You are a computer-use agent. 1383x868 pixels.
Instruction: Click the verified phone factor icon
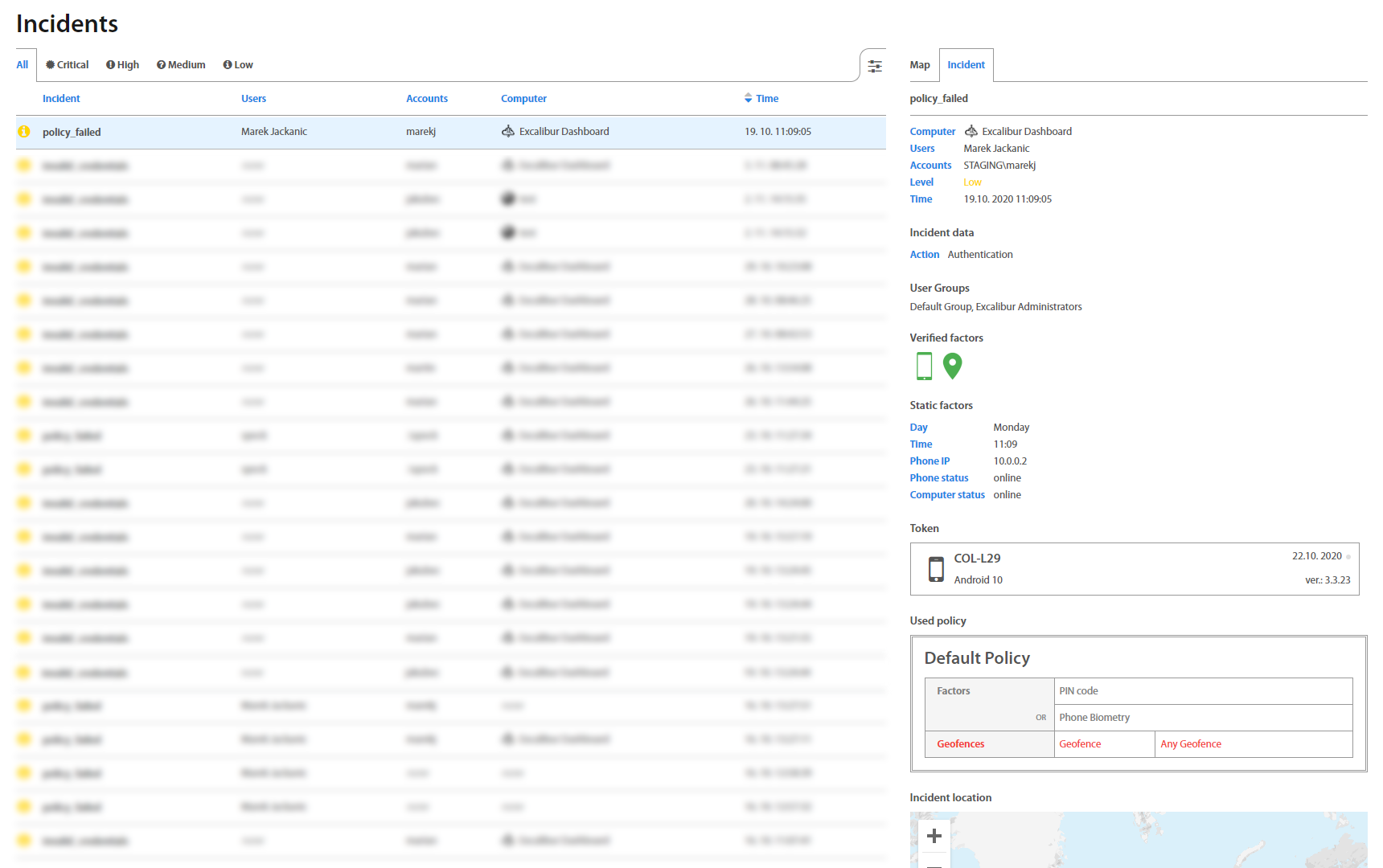click(924, 366)
